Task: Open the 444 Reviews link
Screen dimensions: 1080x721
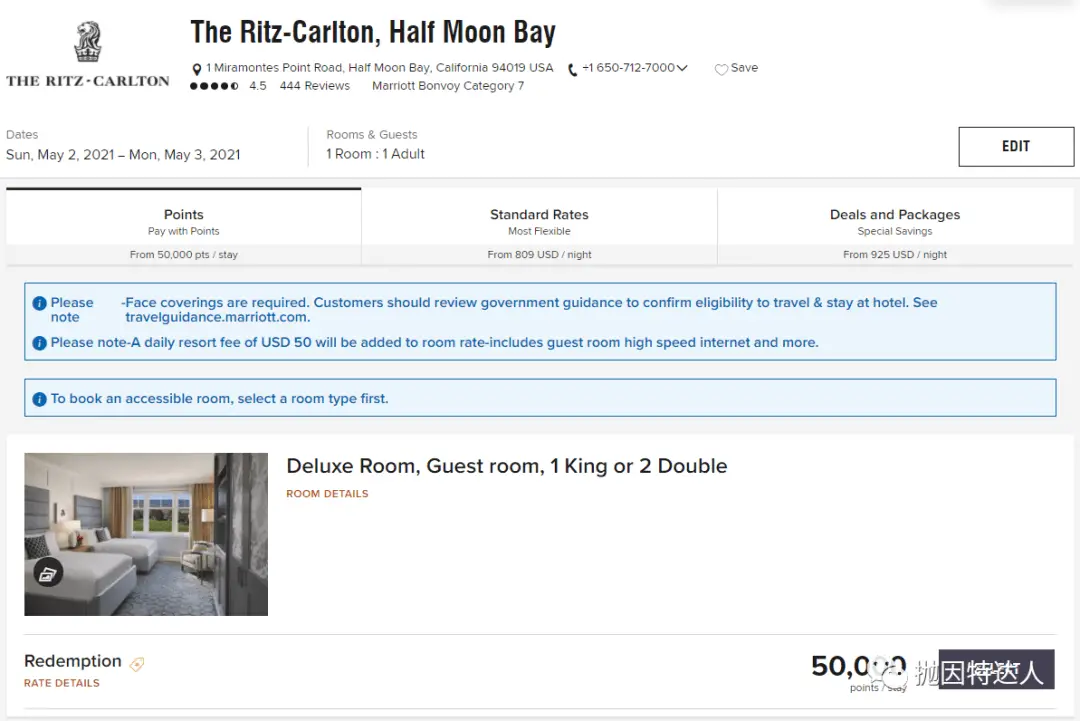Action: tap(314, 86)
